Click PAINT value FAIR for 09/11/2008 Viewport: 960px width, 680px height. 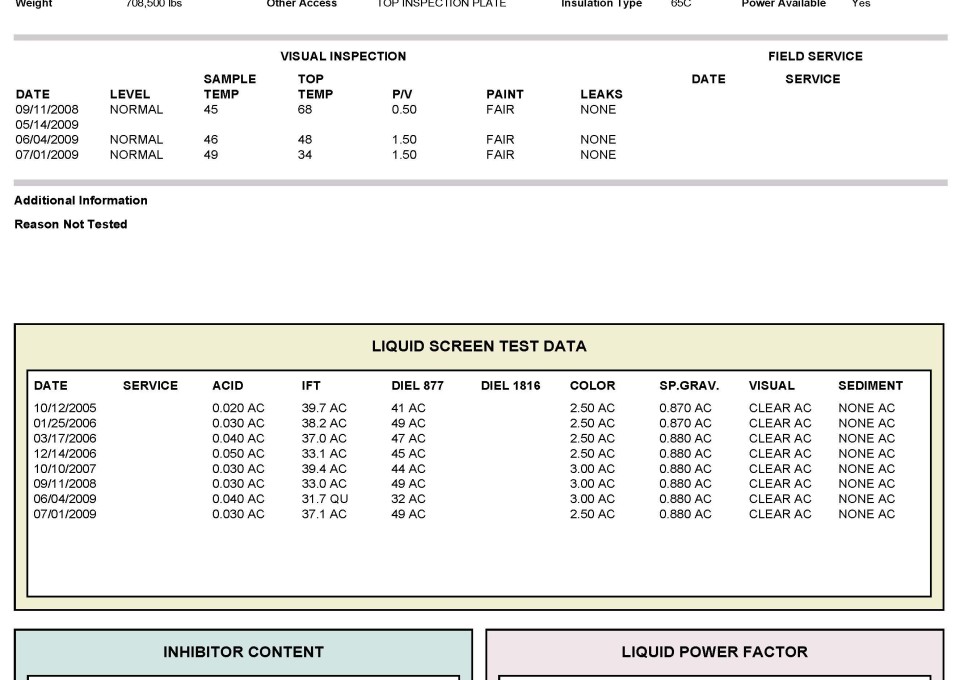pos(500,110)
